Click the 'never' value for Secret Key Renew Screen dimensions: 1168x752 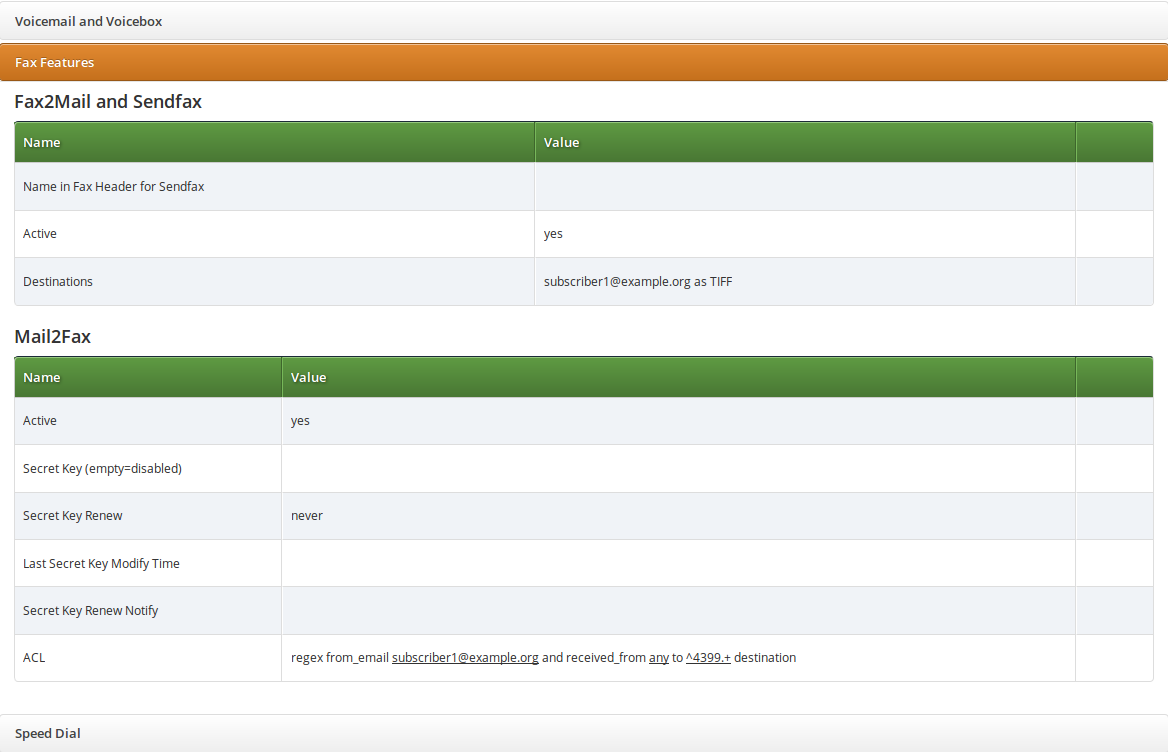tap(307, 515)
